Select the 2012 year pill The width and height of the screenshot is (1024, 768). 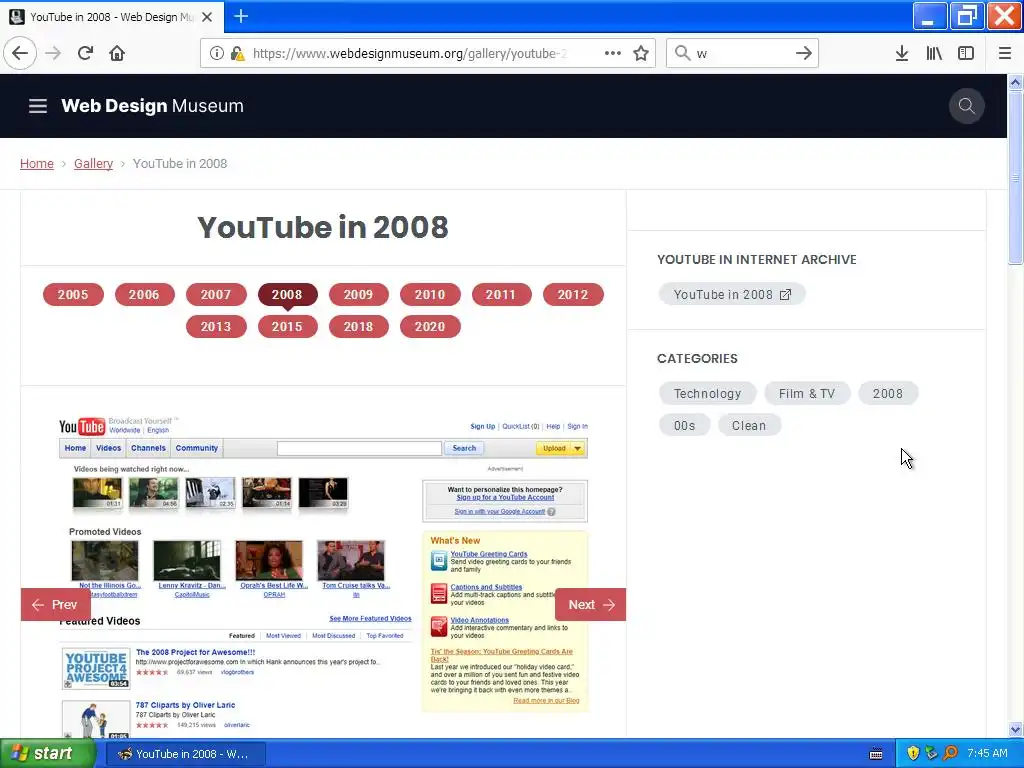click(x=573, y=295)
